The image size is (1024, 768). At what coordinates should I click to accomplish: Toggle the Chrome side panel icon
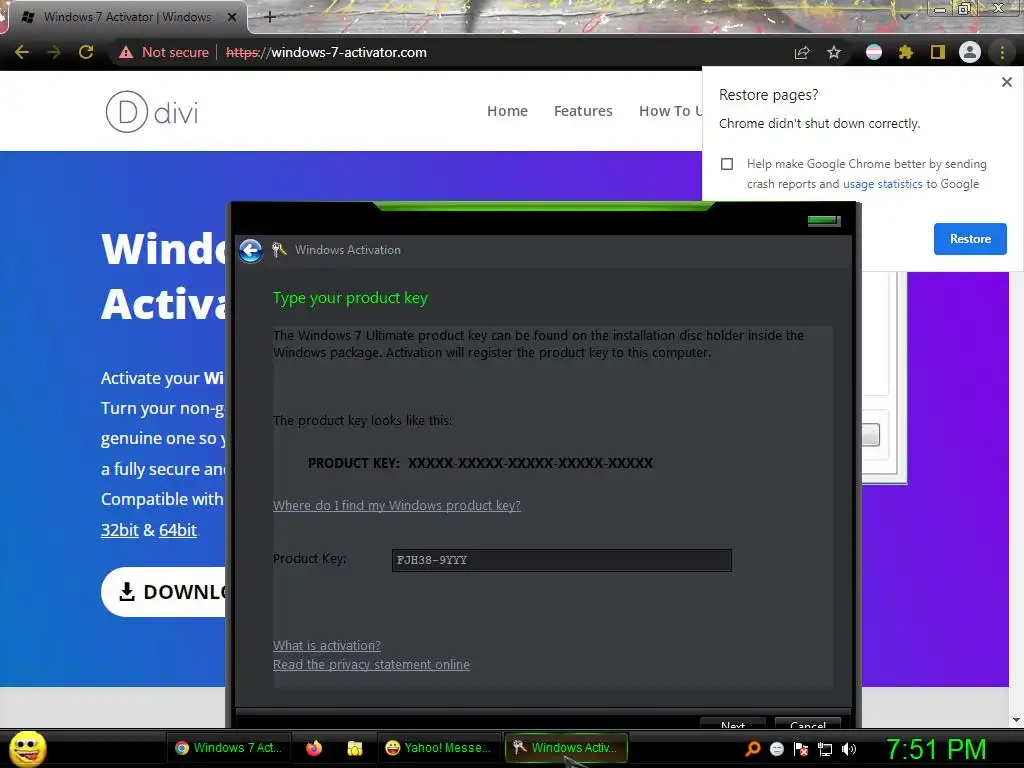pyautogui.click(x=938, y=52)
